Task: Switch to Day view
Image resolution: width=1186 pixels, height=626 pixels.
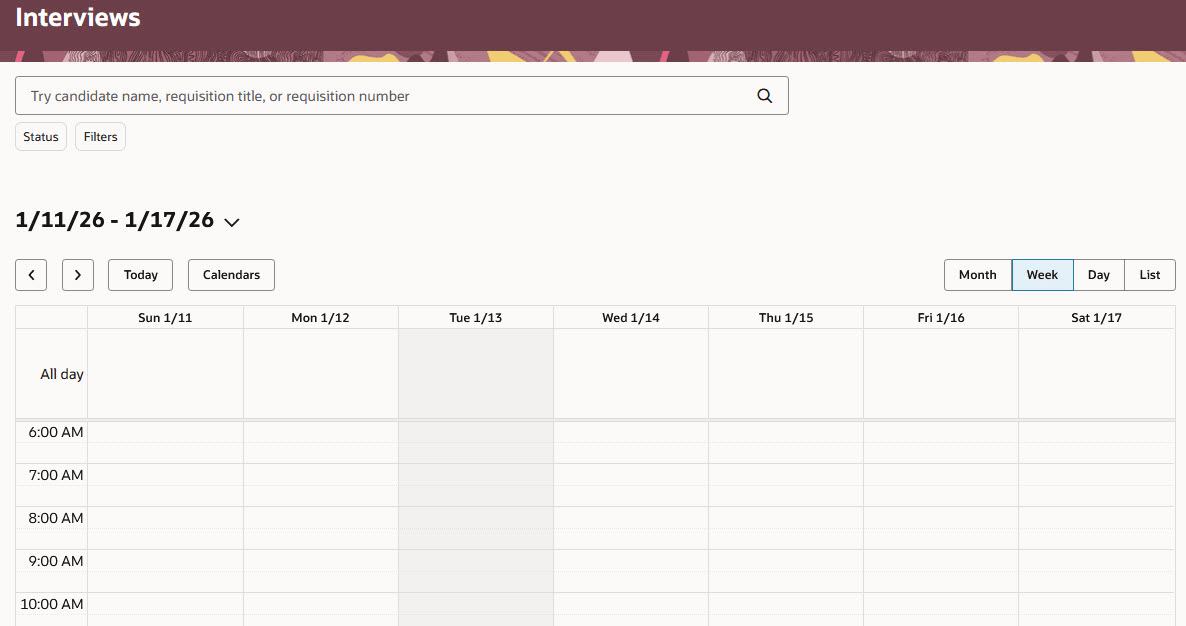Action: tap(1099, 275)
